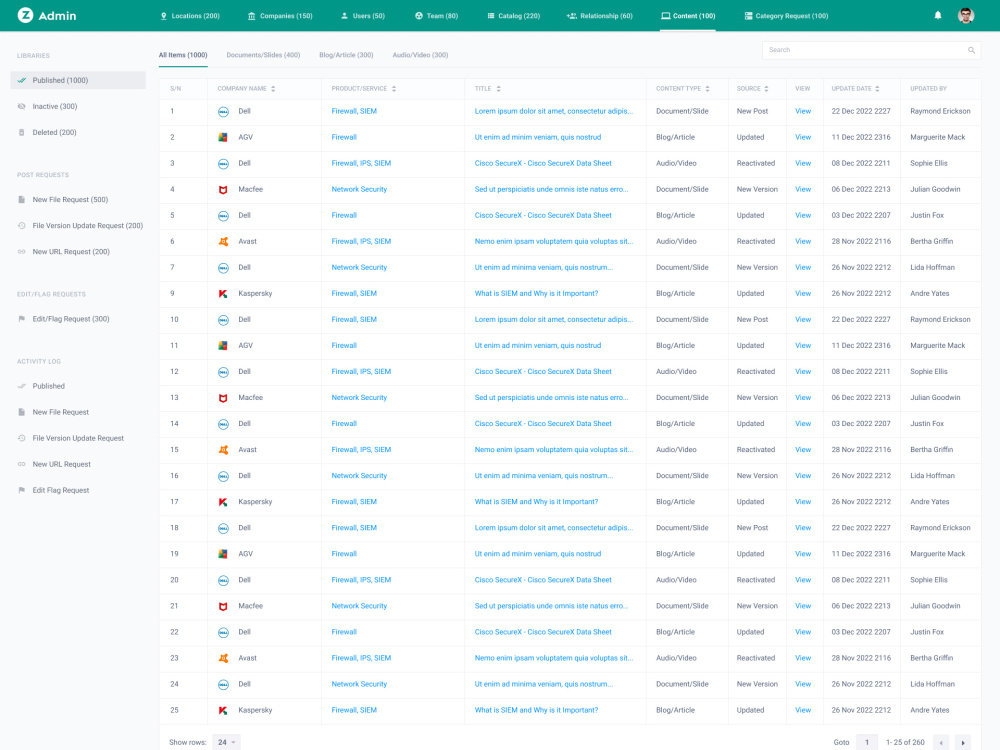Open activity log New URL Request
1000x750 pixels.
pos(61,464)
